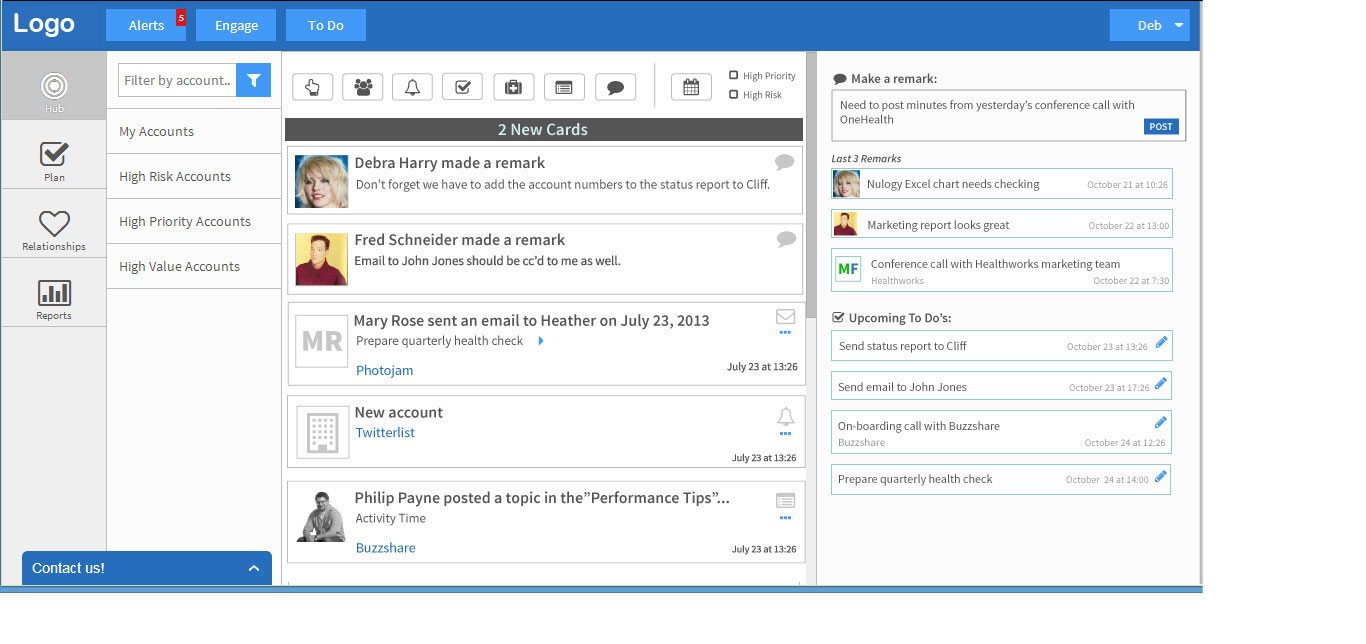Enable the High Priority checkbox
The height and width of the screenshot is (644, 1366).
click(734, 75)
